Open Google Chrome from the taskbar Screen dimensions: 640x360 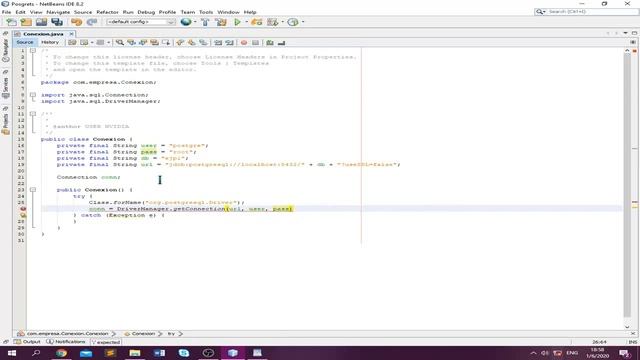pyautogui.click(x=61, y=353)
